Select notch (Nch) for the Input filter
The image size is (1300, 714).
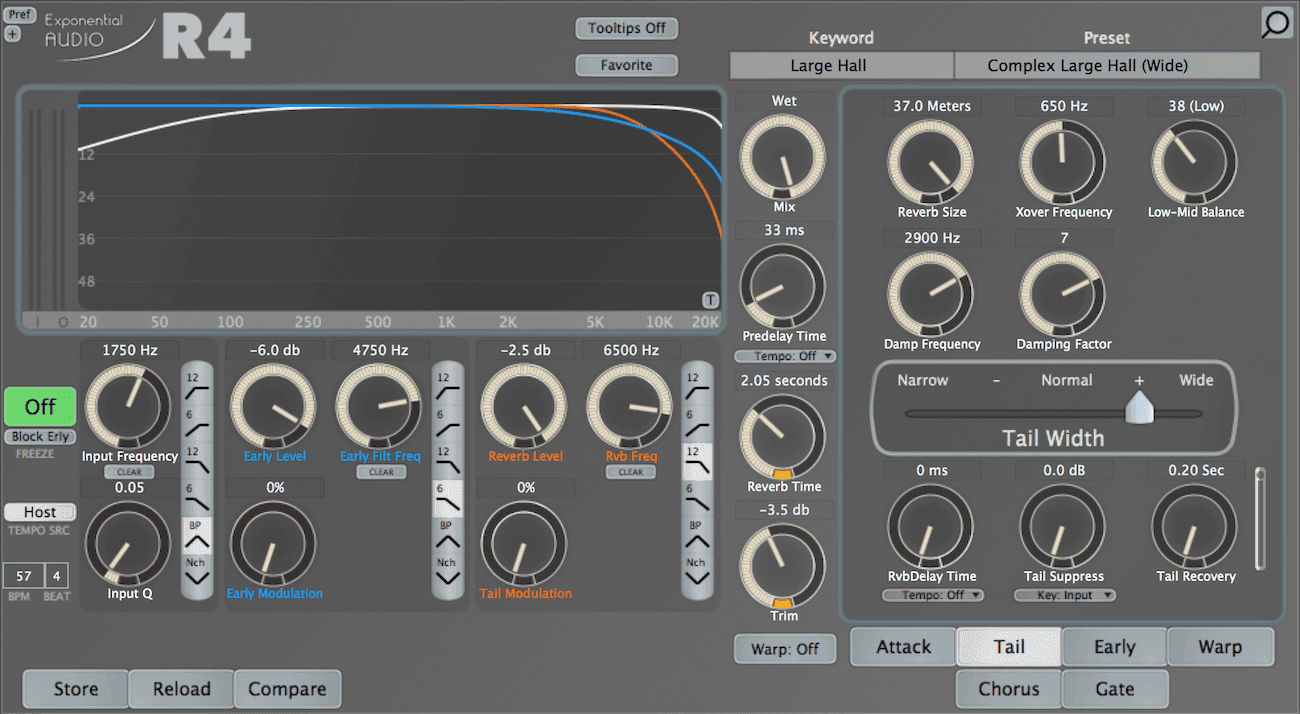pos(197,571)
